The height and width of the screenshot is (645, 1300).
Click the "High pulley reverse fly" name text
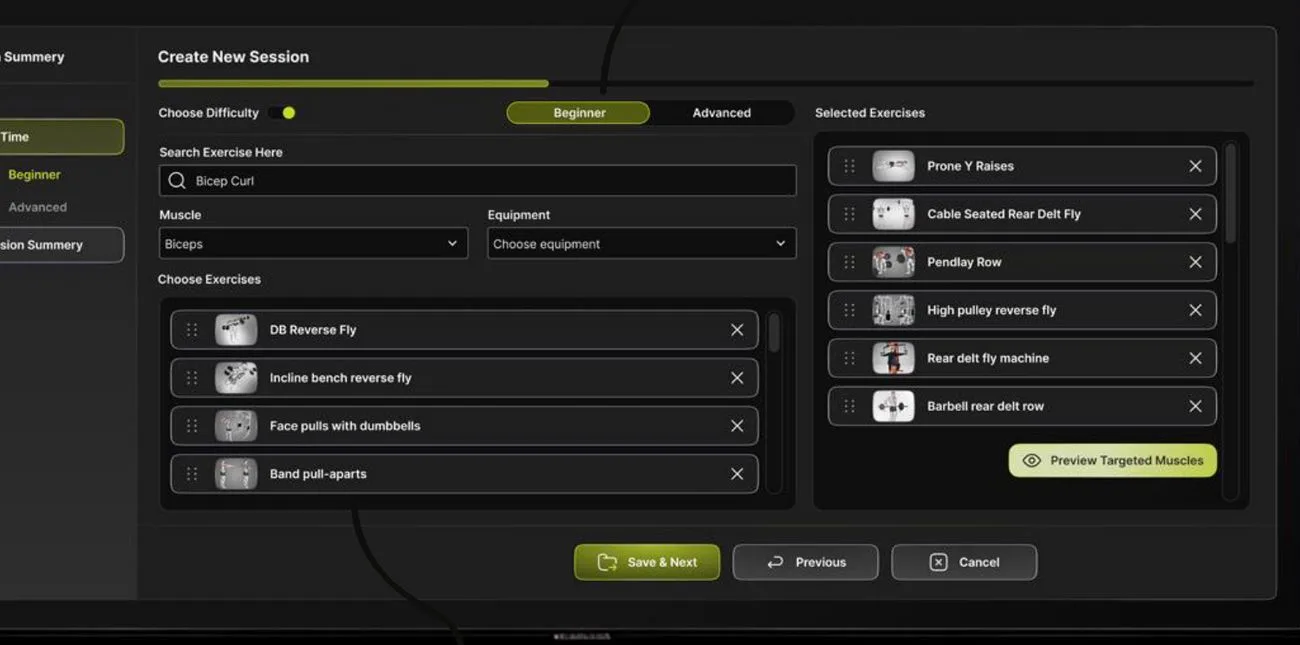pyautogui.click(x=991, y=310)
